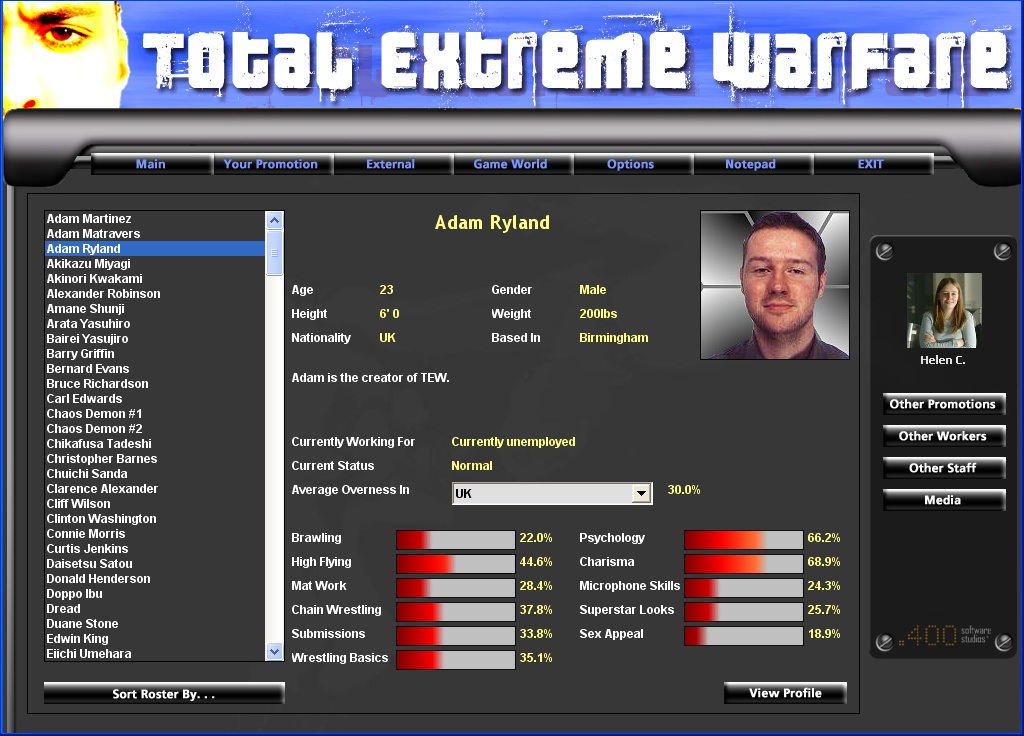The image size is (1024, 736).
Task: Click the EXIT menu button
Action: (870, 164)
